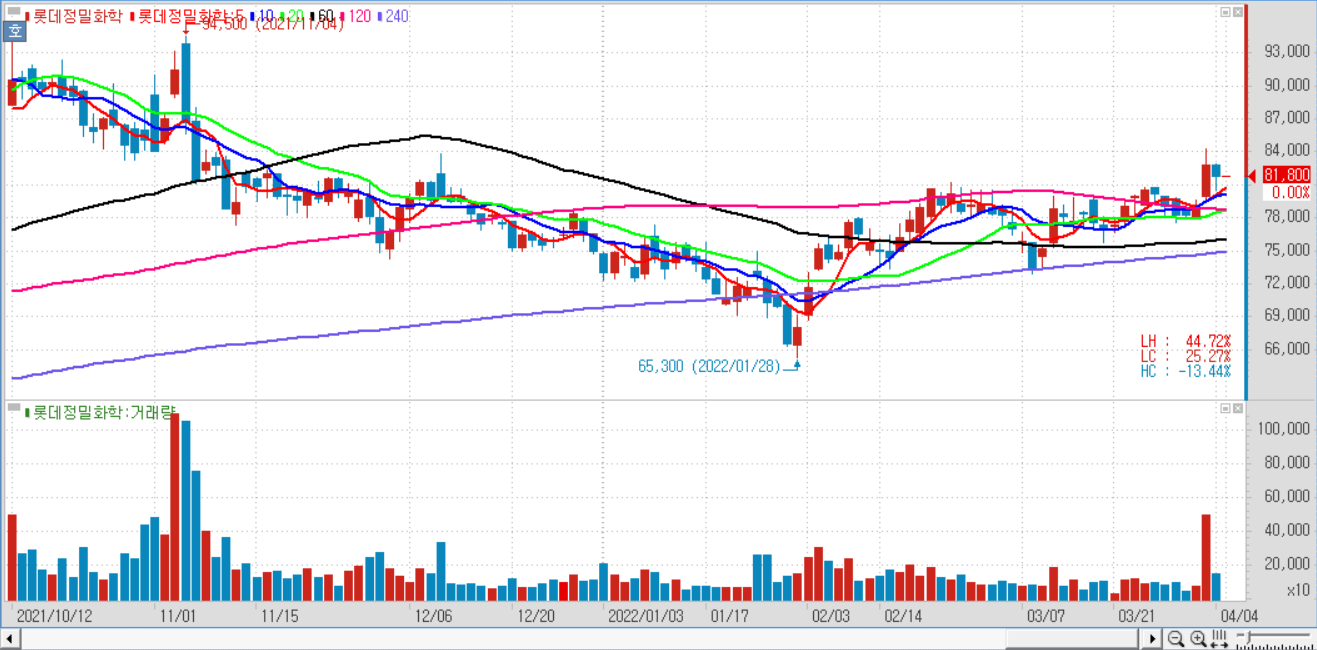Click the 11/15 date label
Image resolution: width=1317 pixels, height=650 pixels.
point(279,615)
